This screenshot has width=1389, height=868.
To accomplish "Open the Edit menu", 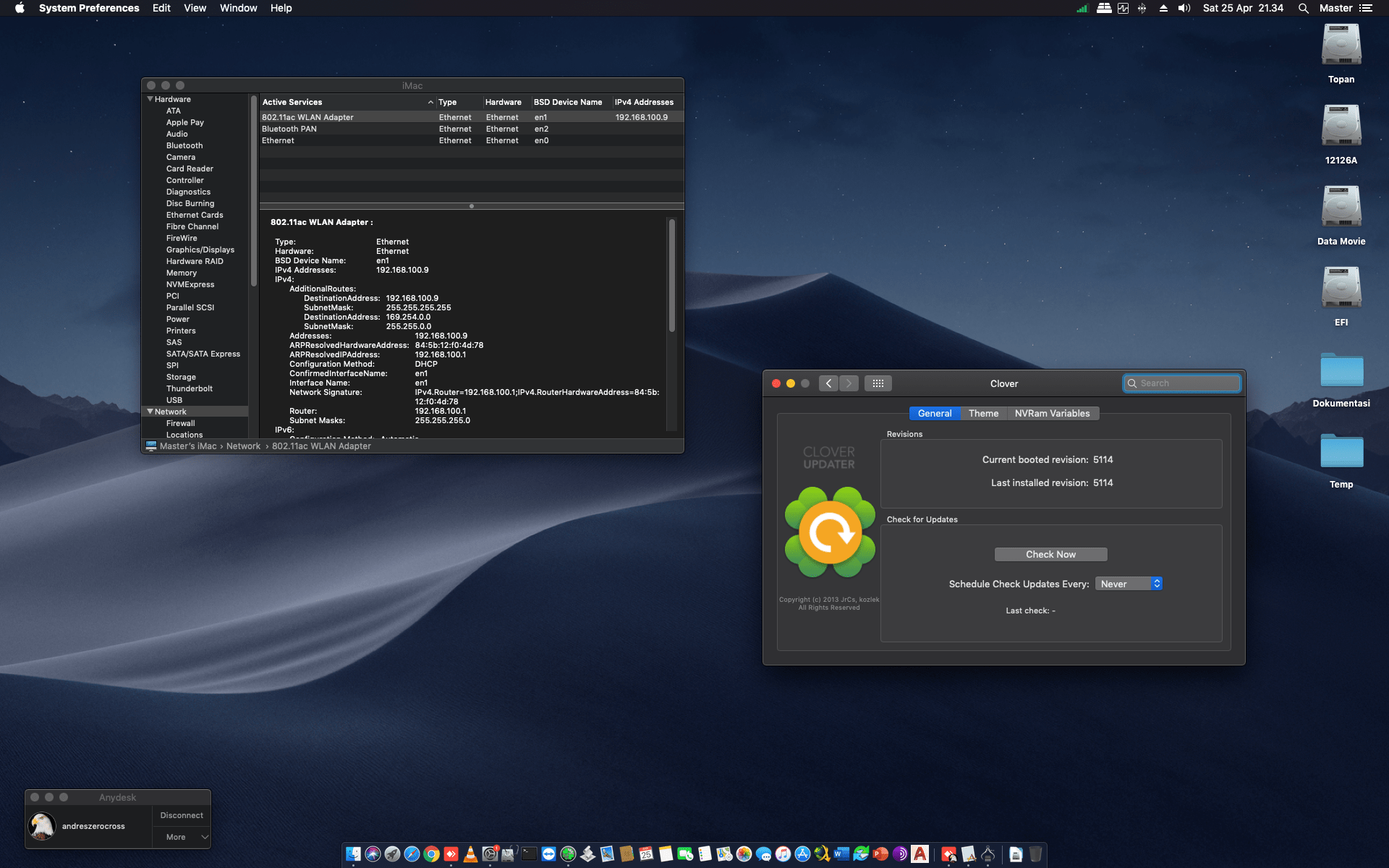I will 161,8.
